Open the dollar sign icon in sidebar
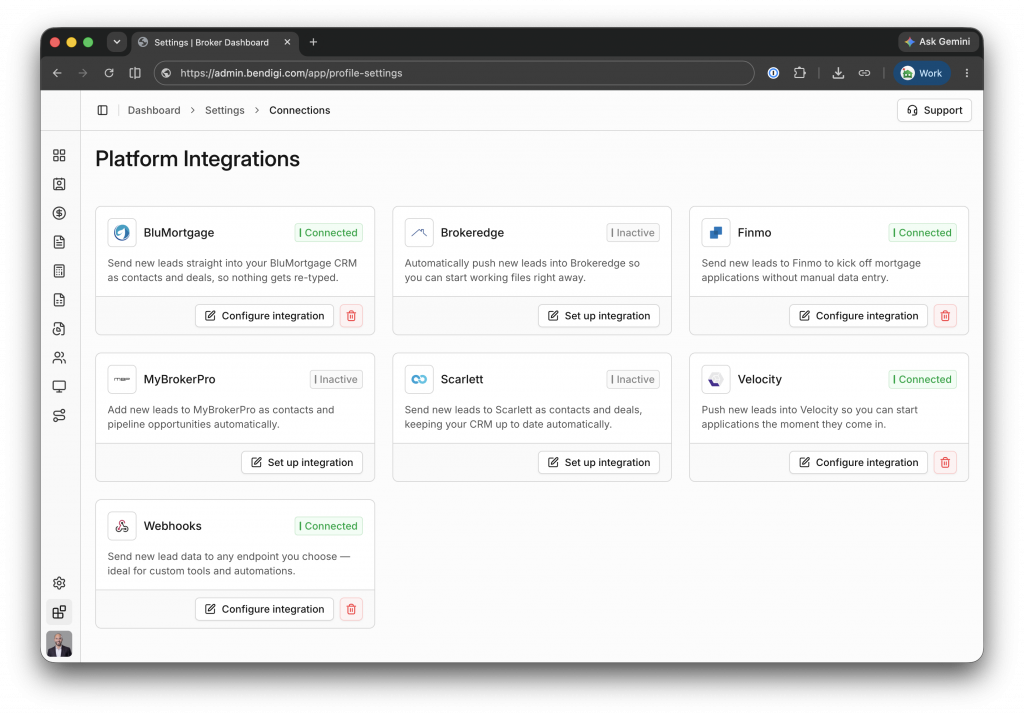The image size is (1024, 716). [59, 213]
